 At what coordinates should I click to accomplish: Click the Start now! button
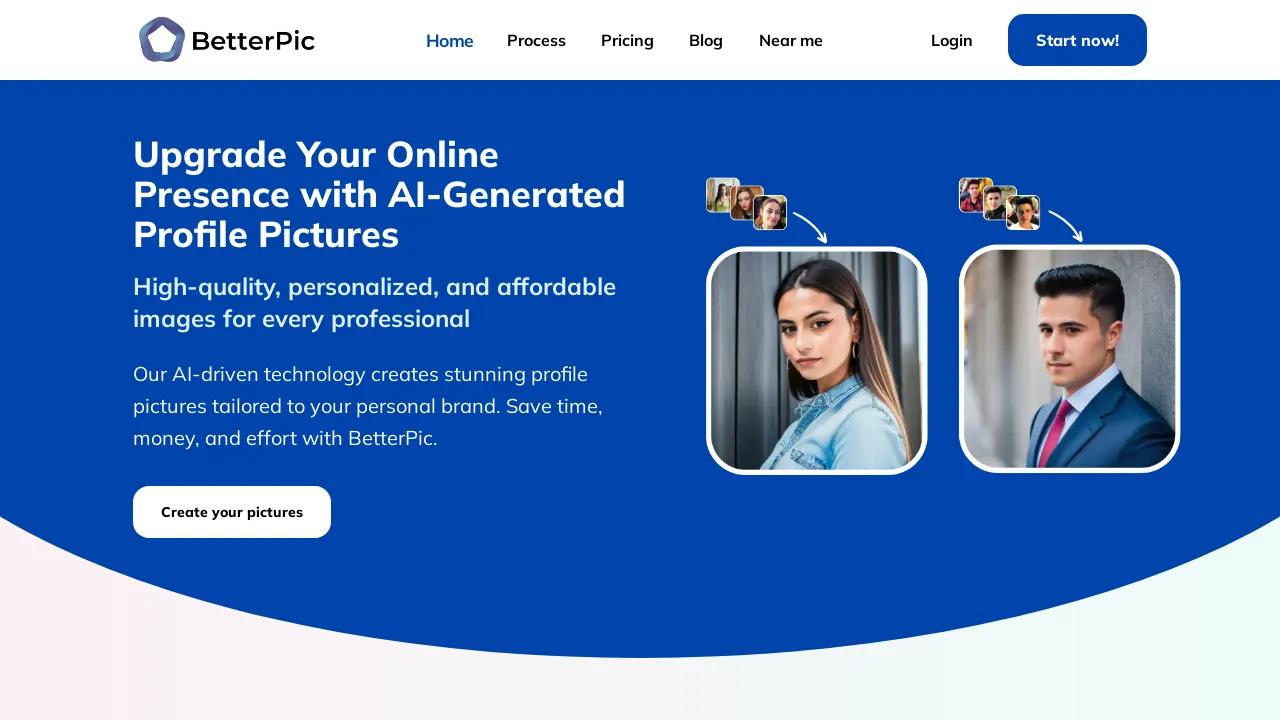(x=1077, y=40)
